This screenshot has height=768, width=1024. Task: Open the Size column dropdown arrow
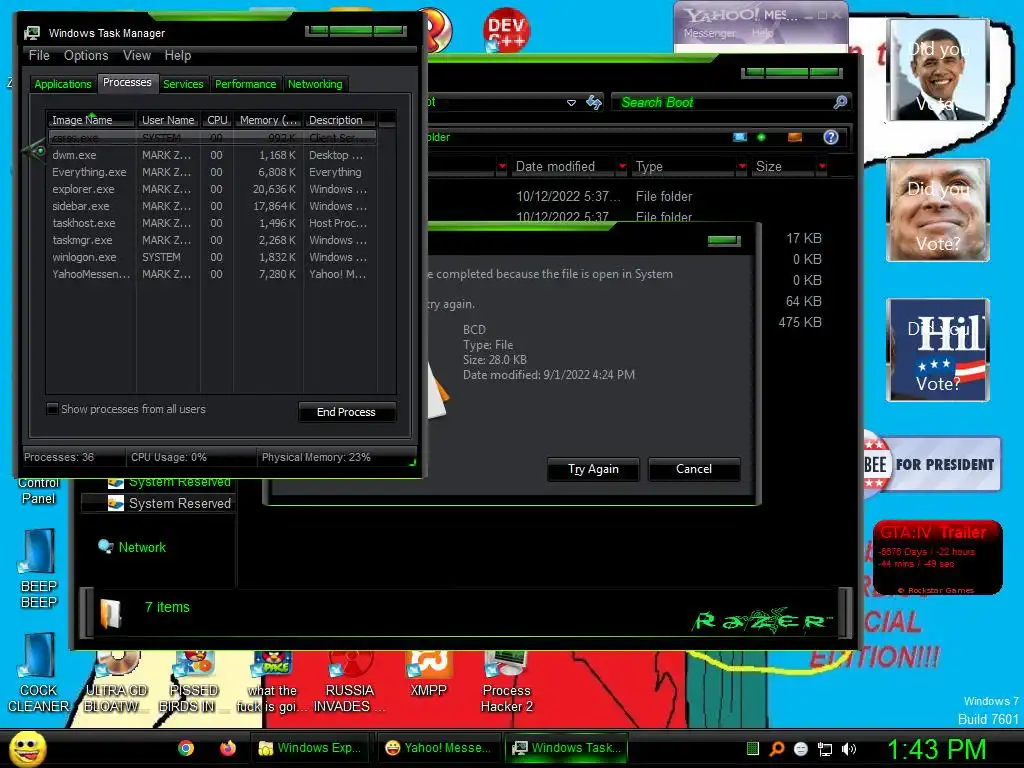pyautogui.click(x=822, y=167)
